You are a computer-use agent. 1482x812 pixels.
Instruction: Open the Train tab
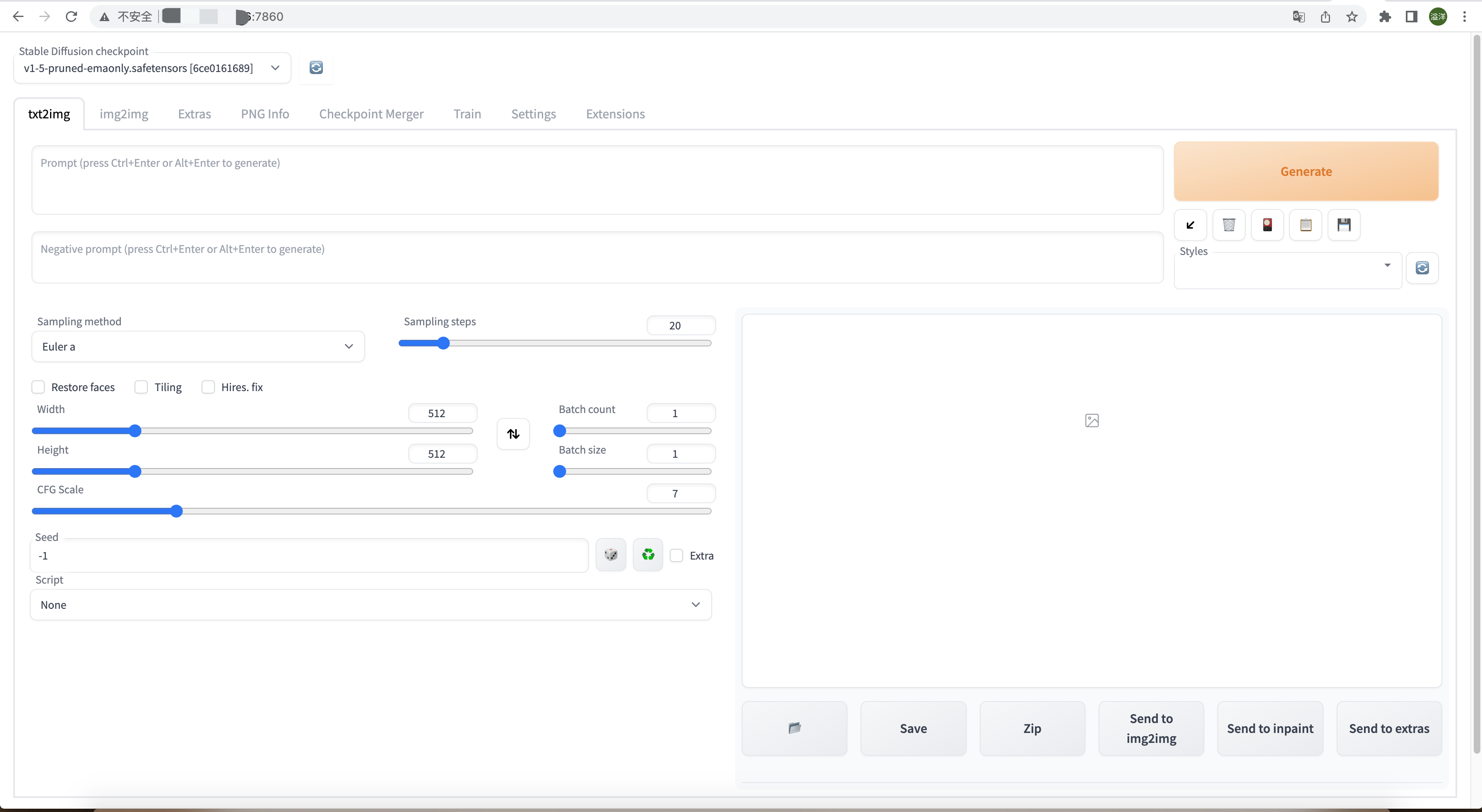tap(467, 114)
